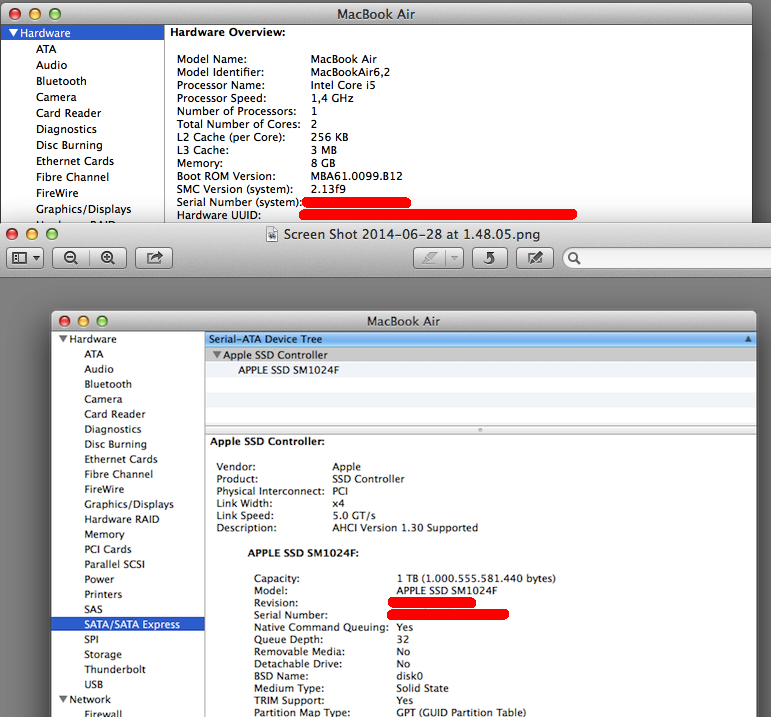Select ATA in the top window sidebar

46,49
